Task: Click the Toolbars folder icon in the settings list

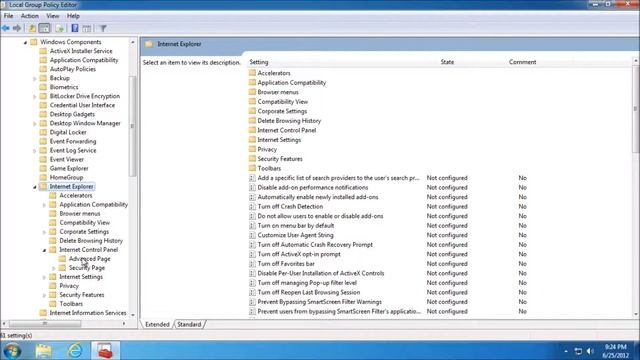Action: (252, 168)
